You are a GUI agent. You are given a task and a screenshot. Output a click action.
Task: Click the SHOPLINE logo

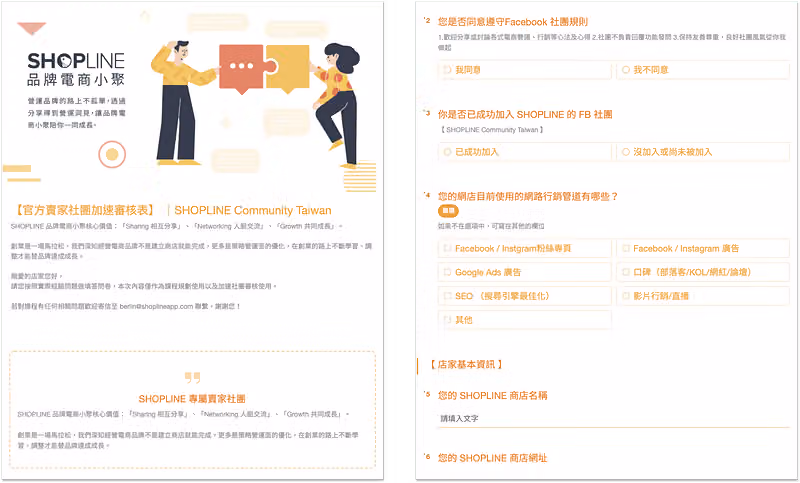pos(76,61)
